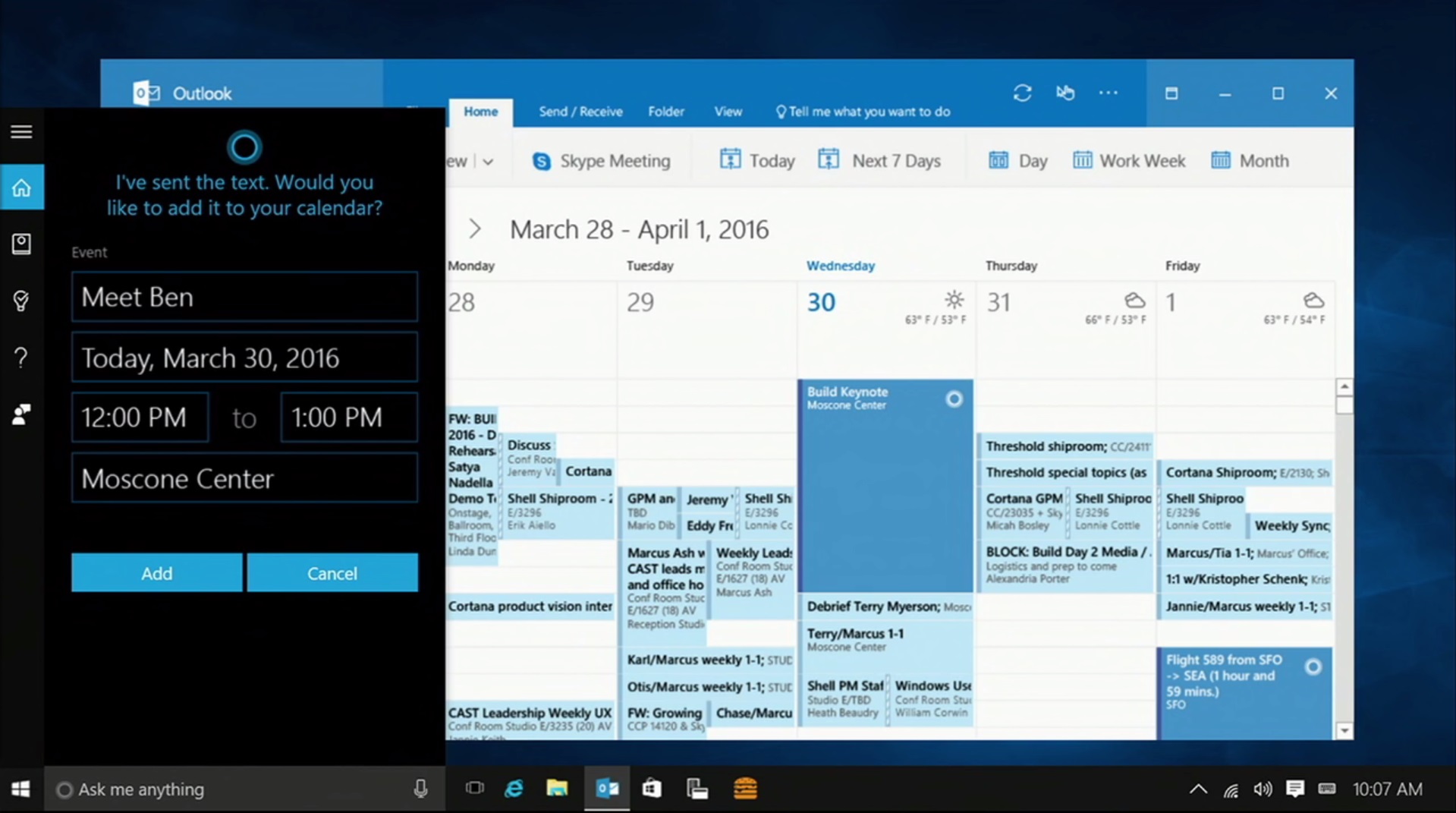The image size is (1456, 813).
Task: Open the Flight 589 from SFO appointment
Action: [1245, 693]
